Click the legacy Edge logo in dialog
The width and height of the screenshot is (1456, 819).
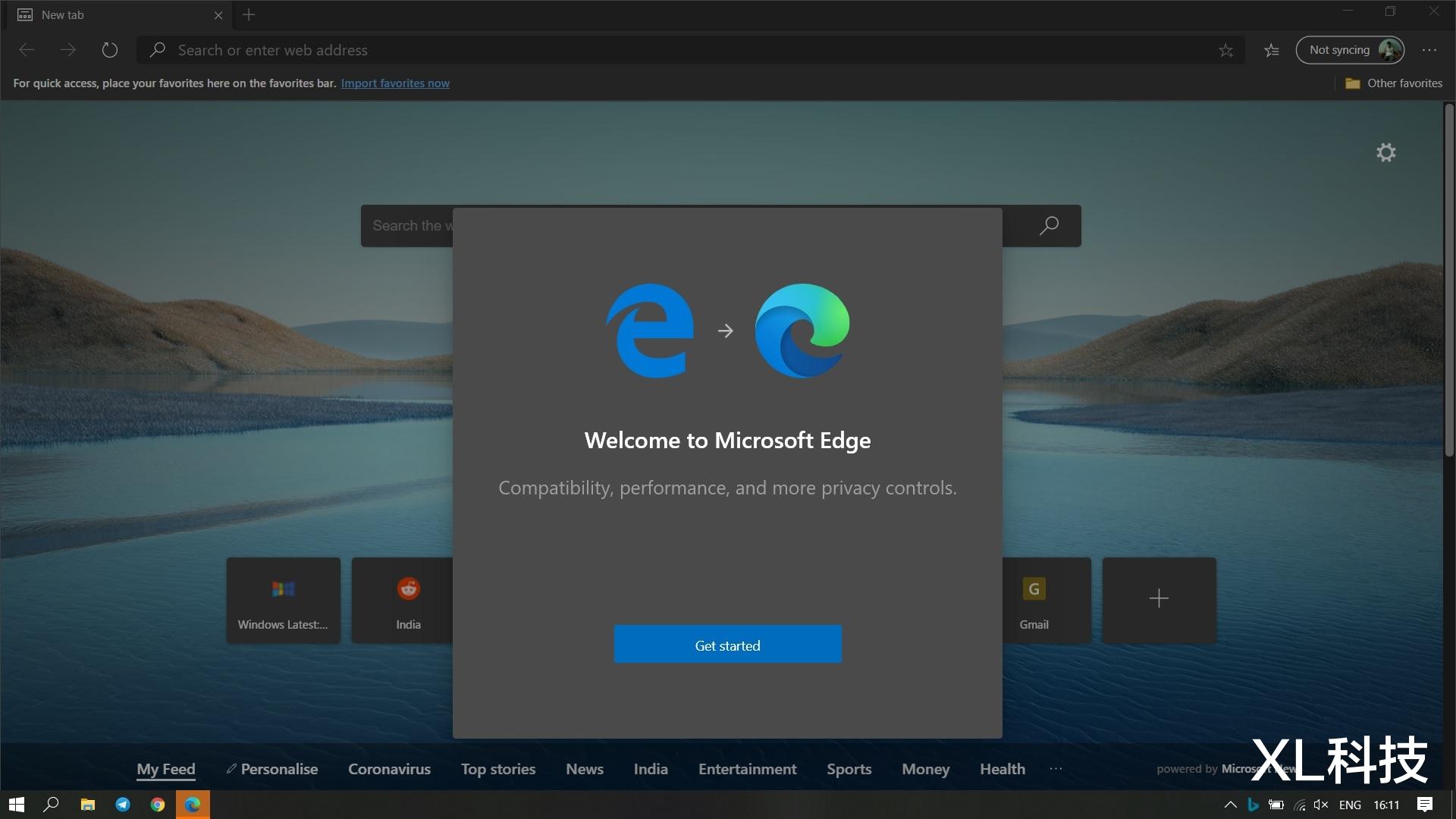(x=650, y=331)
